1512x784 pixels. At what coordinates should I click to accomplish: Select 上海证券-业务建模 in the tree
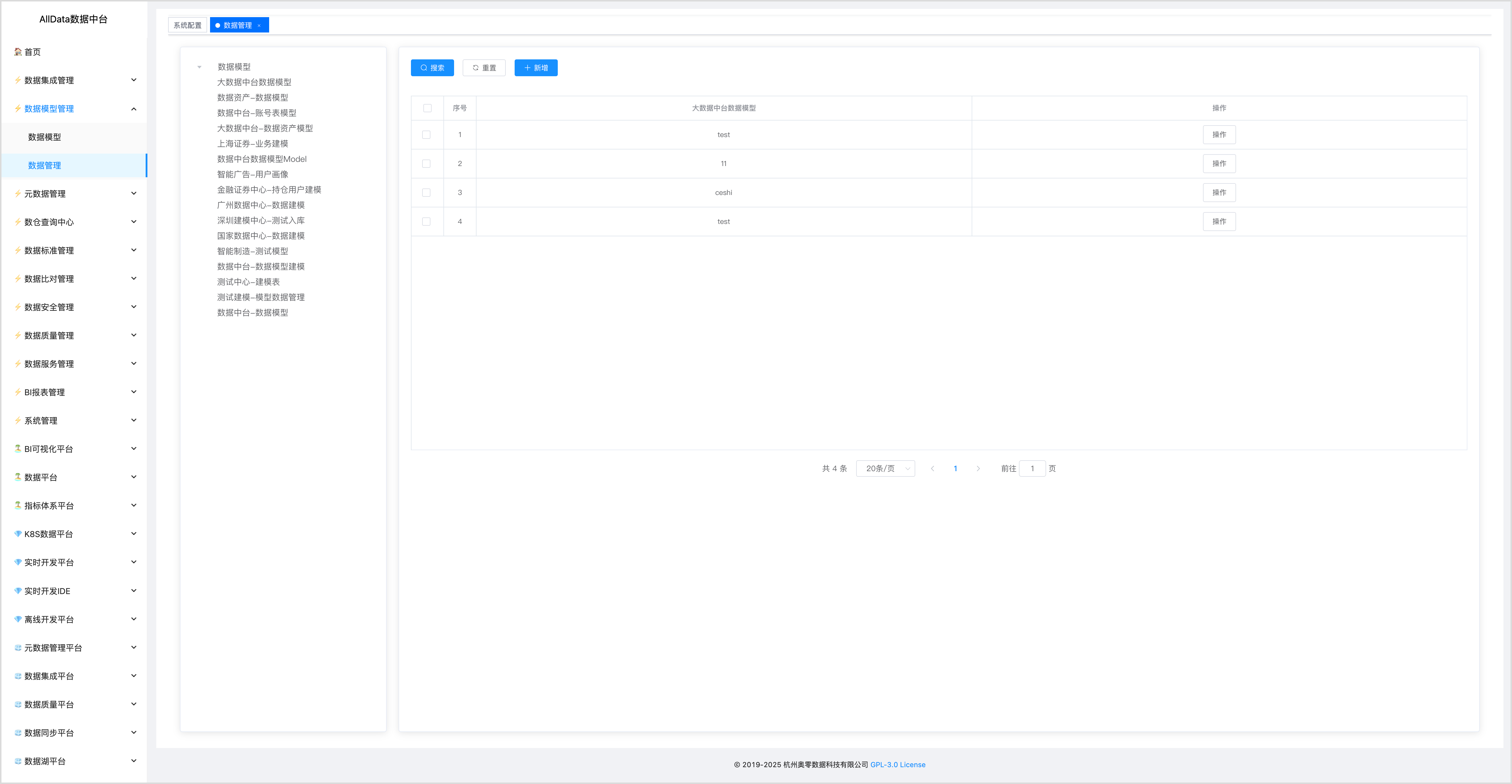click(252, 144)
